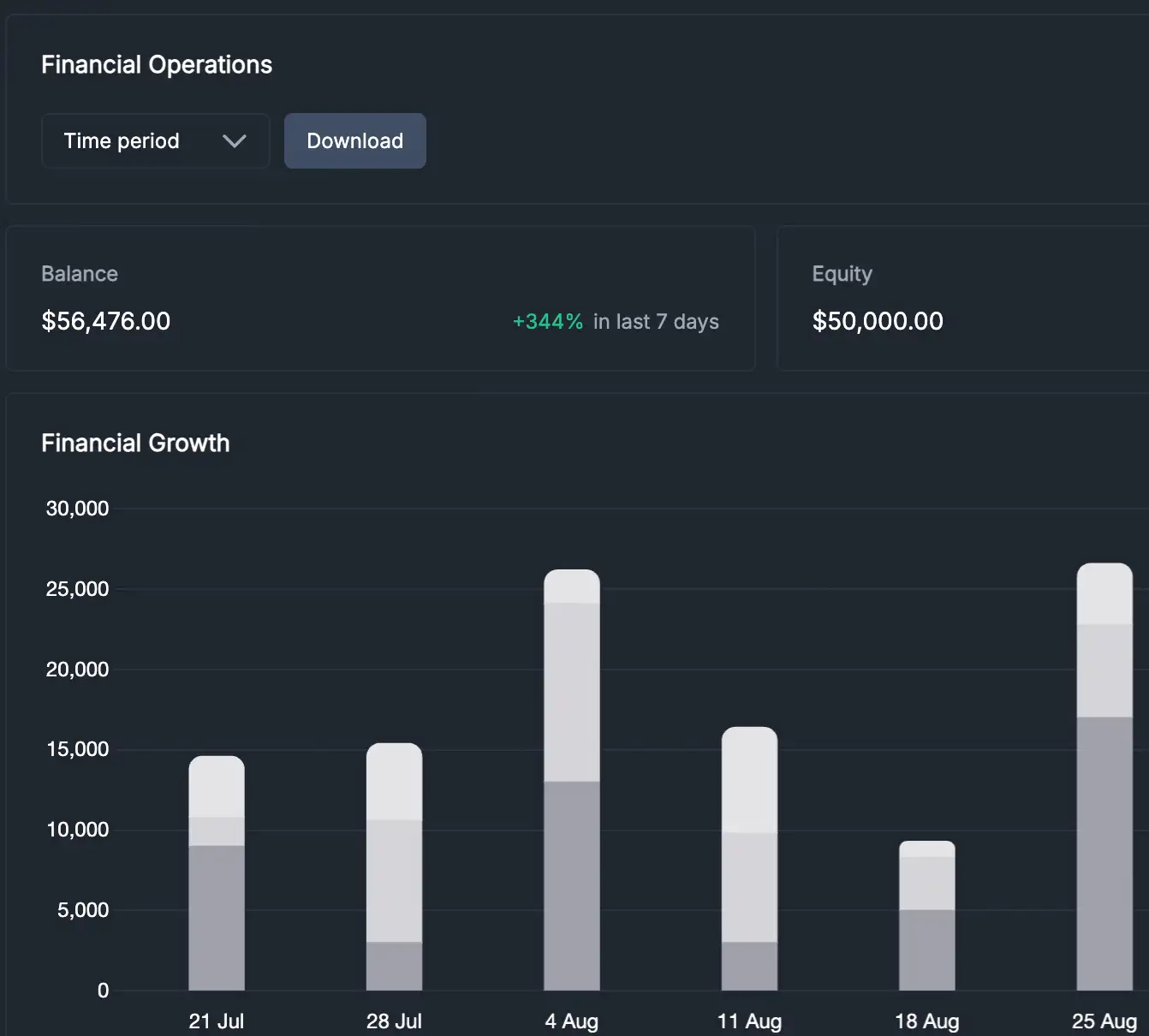Click the top cap of 4 Aug bar
Screen dimensions: 1149x1036
[572, 586]
